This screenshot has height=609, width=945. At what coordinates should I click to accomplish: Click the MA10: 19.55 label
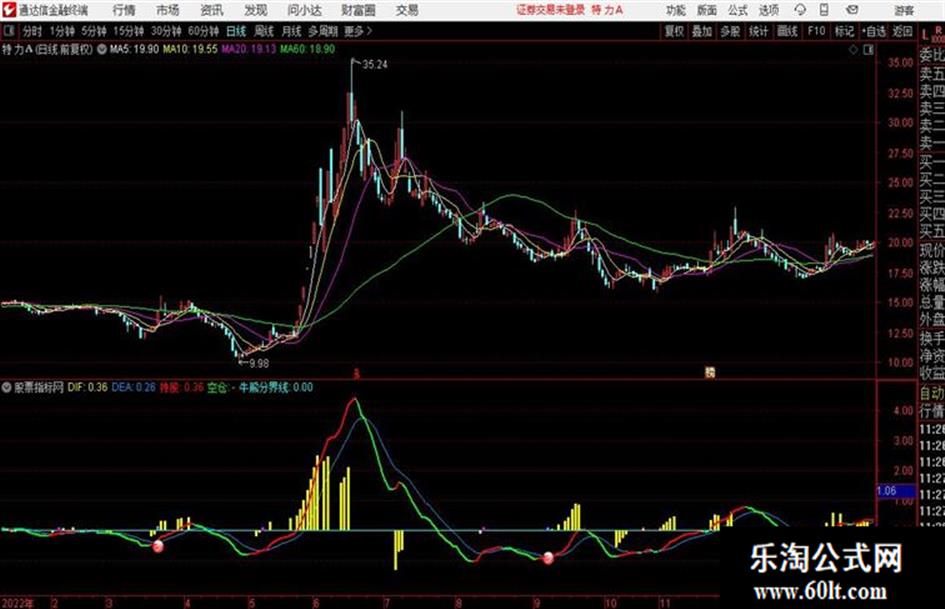pos(190,49)
